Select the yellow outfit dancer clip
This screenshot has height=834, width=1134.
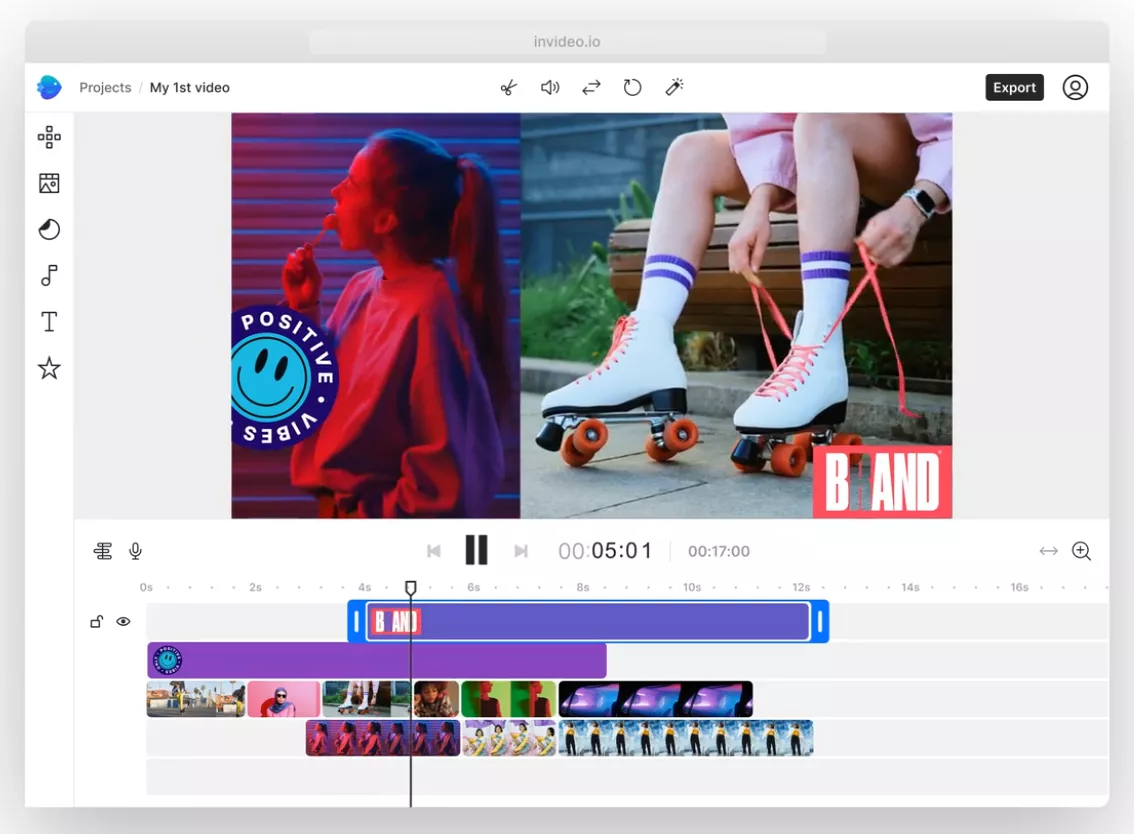(x=509, y=738)
